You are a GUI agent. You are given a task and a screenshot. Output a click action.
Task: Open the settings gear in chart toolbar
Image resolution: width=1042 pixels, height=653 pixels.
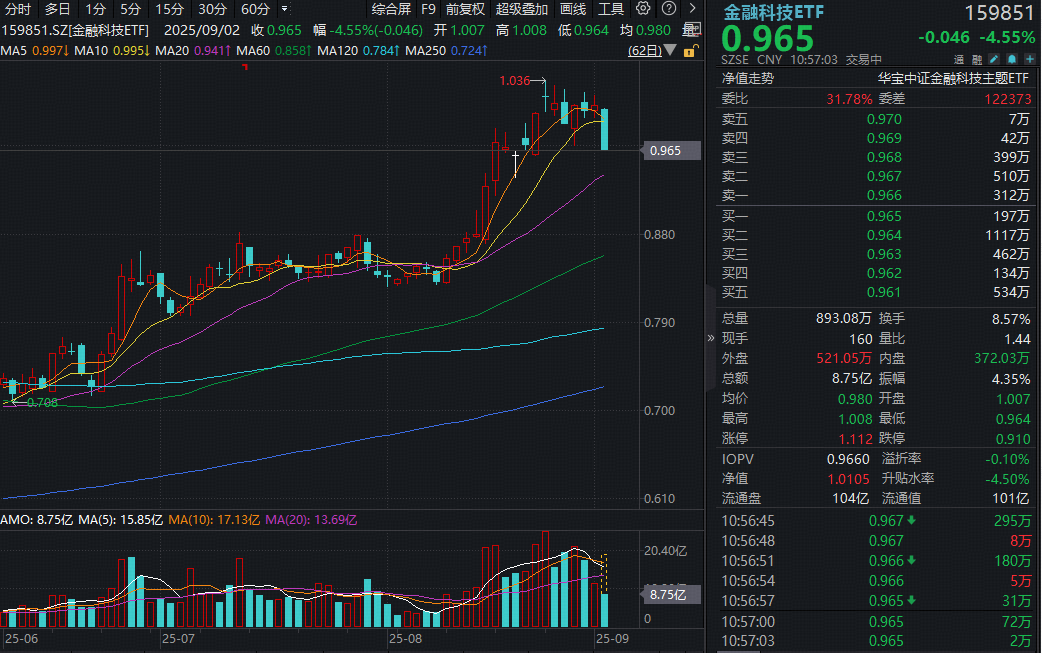[x=643, y=9]
